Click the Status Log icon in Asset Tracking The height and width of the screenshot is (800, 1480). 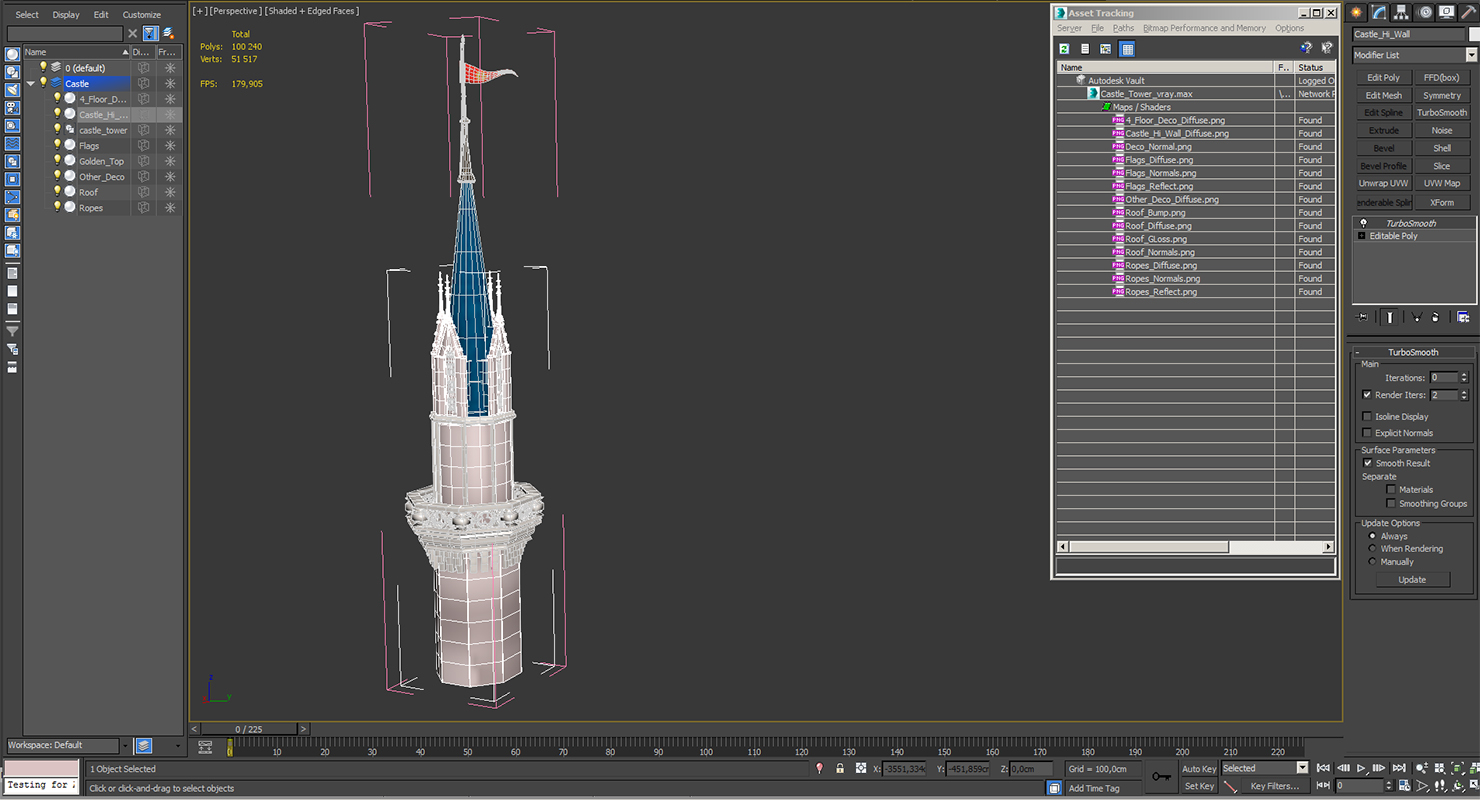[1085, 48]
